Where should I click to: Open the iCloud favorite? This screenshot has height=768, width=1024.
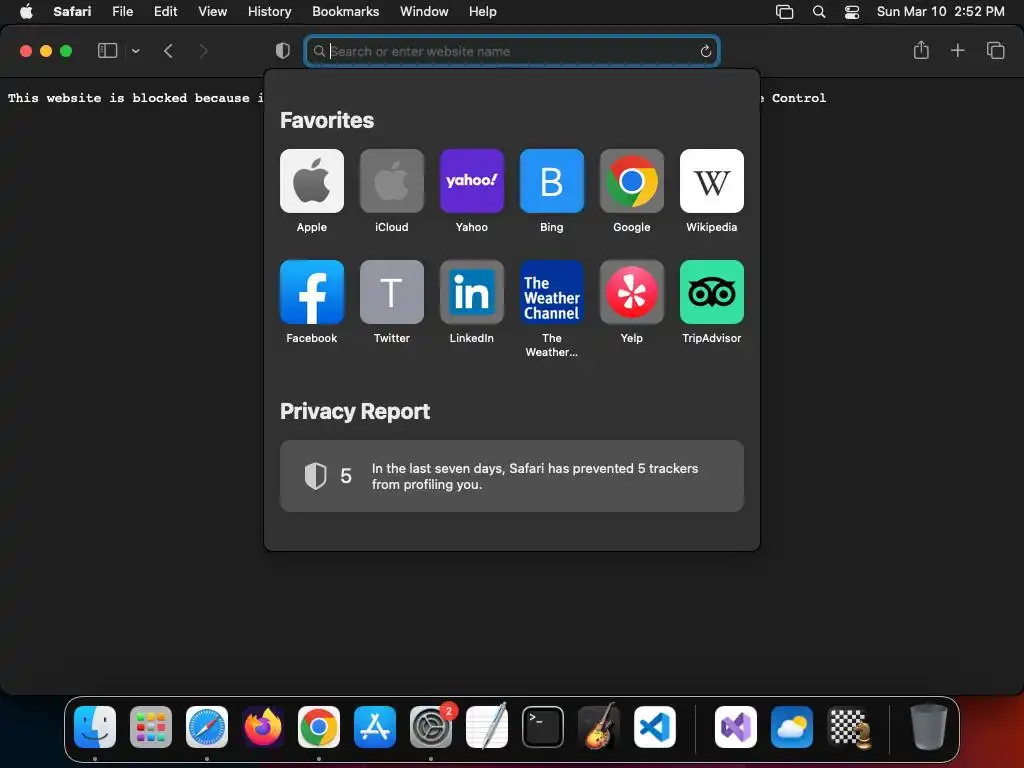pos(392,181)
